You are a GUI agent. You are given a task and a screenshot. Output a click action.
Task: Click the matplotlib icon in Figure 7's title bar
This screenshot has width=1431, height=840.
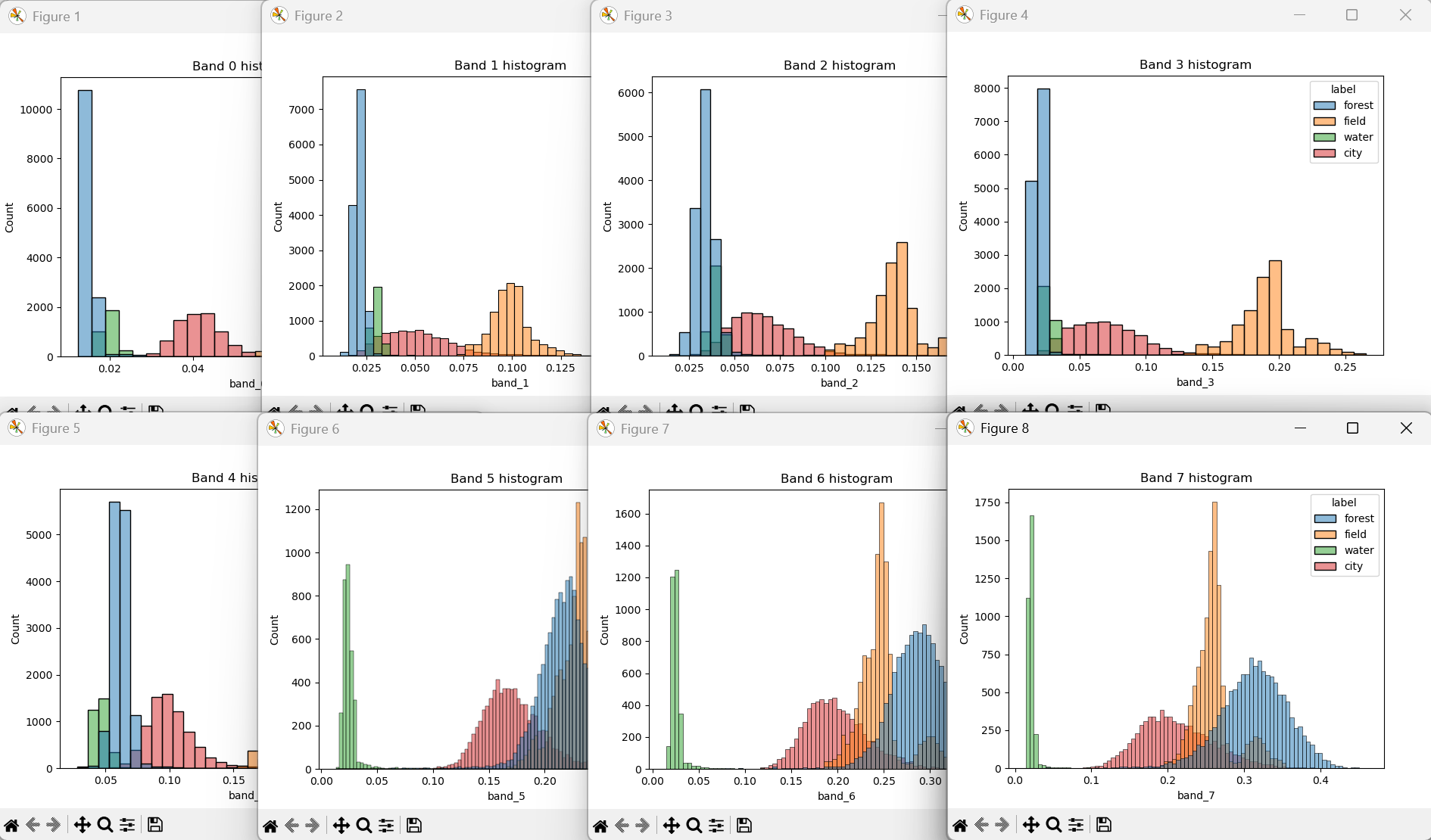[606, 429]
